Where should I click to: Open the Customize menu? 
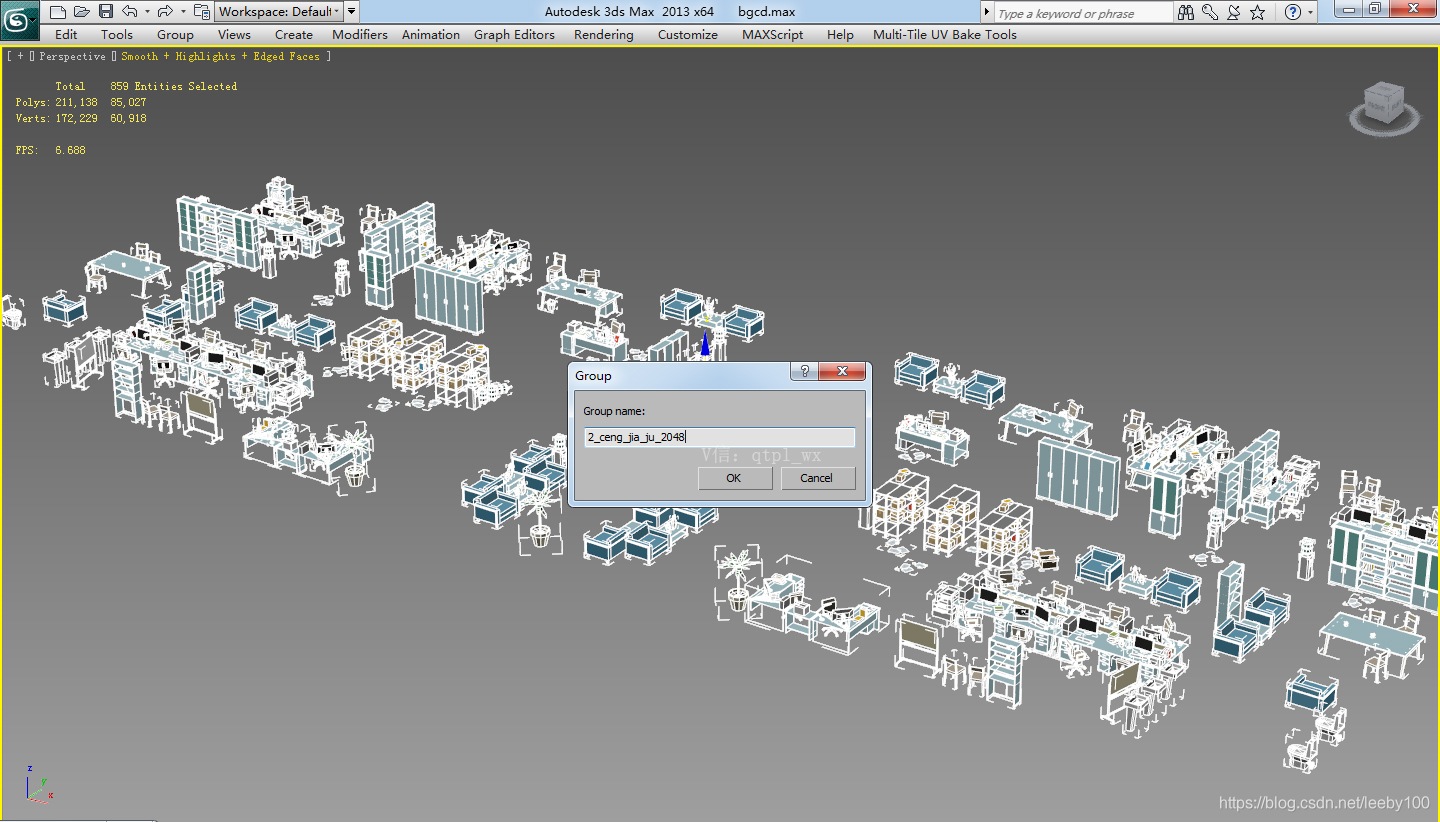pos(688,34)
